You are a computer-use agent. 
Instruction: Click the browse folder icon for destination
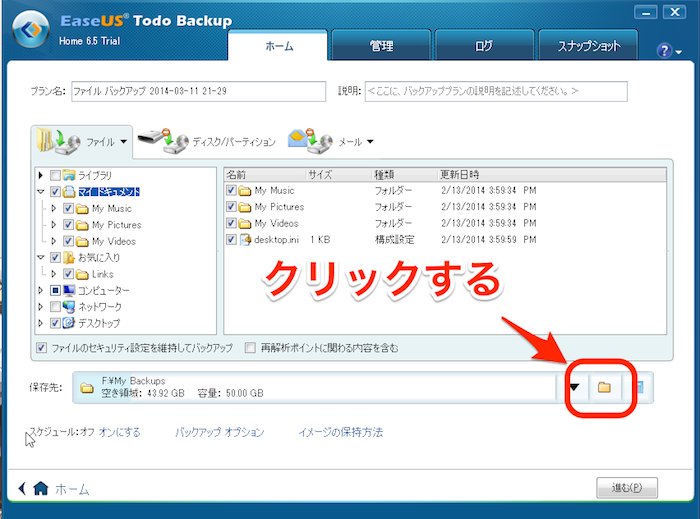[x=604, y=387]
